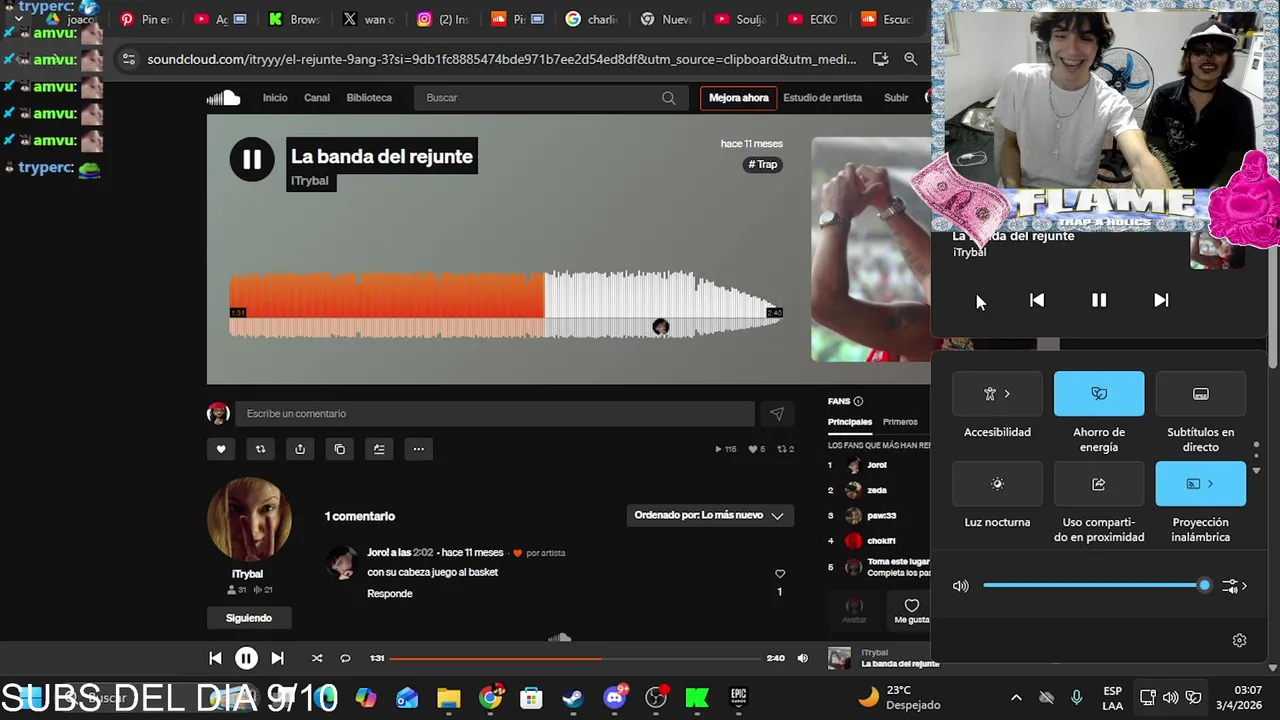The width and height of the screenshot is (1280, 720).
Task: Open the iTrybal artist link under track title
Action: (310, 181)
